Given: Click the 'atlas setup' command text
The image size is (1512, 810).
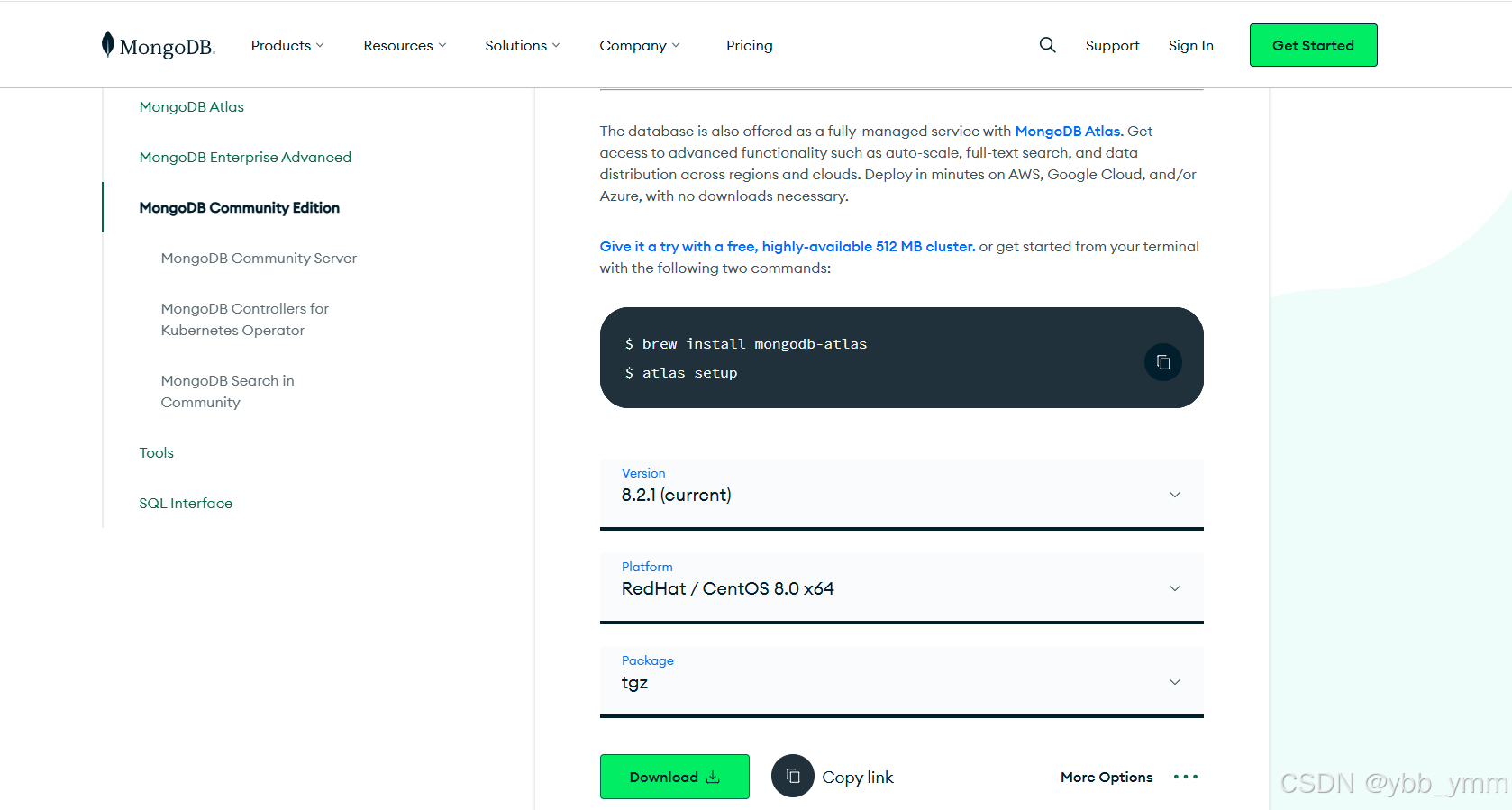Looking at the screenshot, I should click(x=689, y=373).
